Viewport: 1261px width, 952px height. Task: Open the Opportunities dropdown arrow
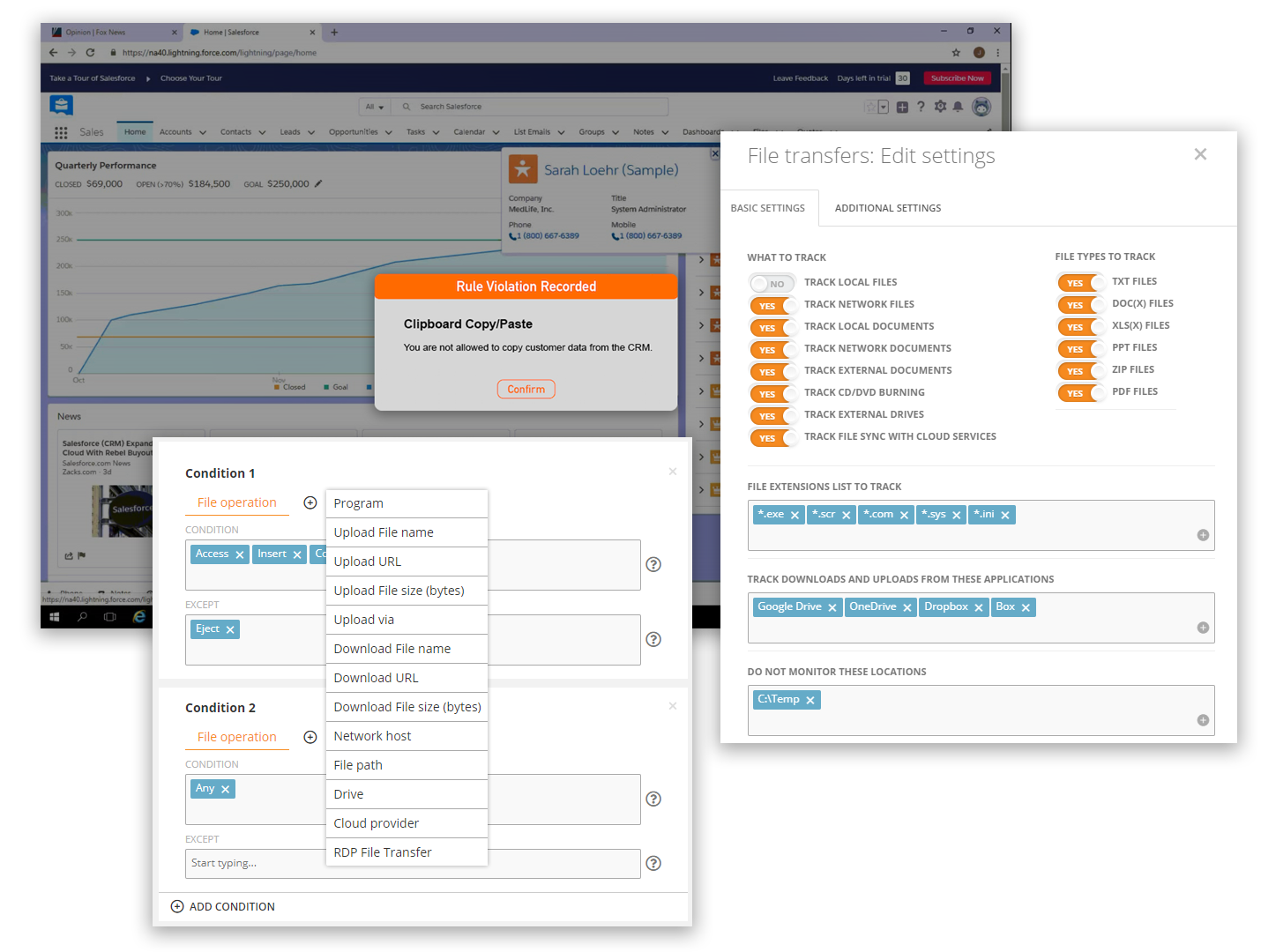click(387, 131)
